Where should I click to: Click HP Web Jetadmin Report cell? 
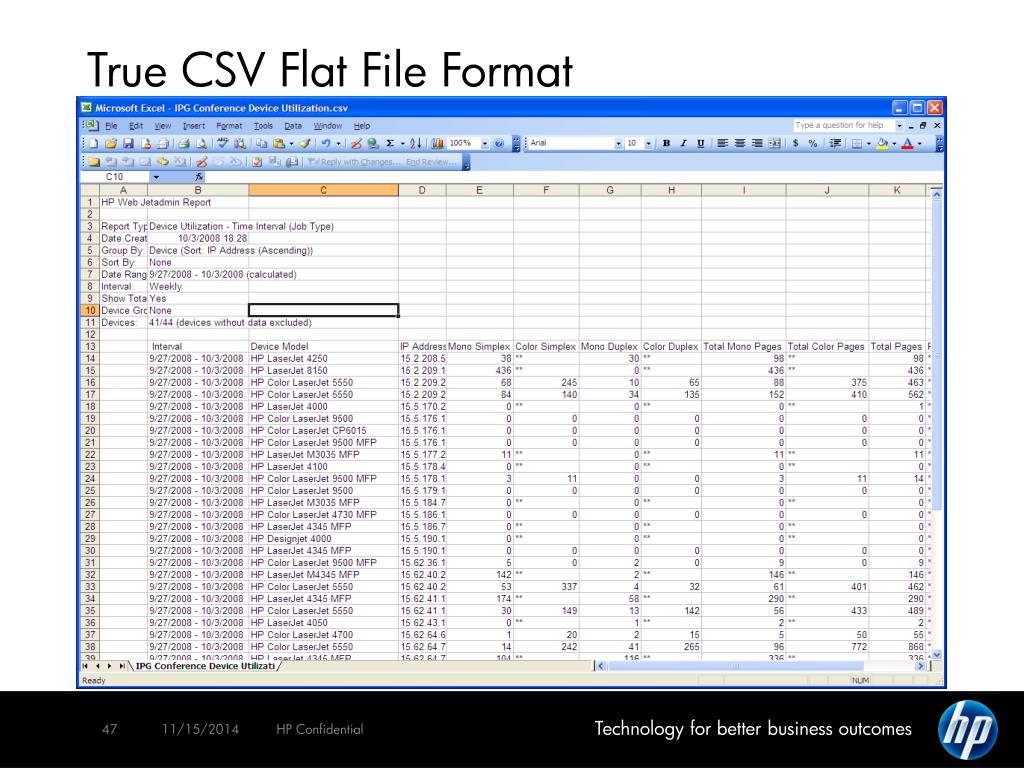(156, 202)
